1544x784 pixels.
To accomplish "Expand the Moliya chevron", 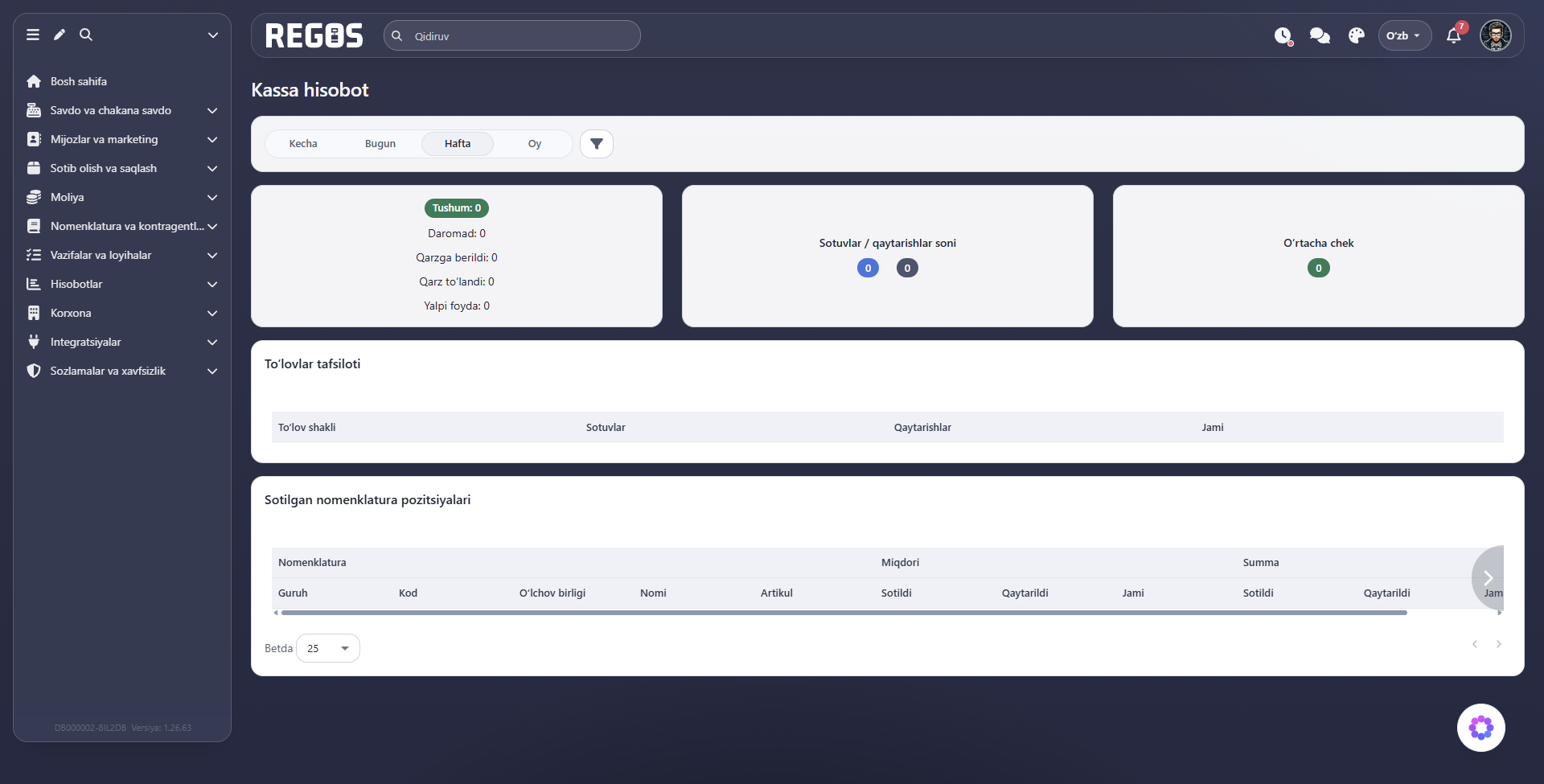I will (x=212, y=197).
